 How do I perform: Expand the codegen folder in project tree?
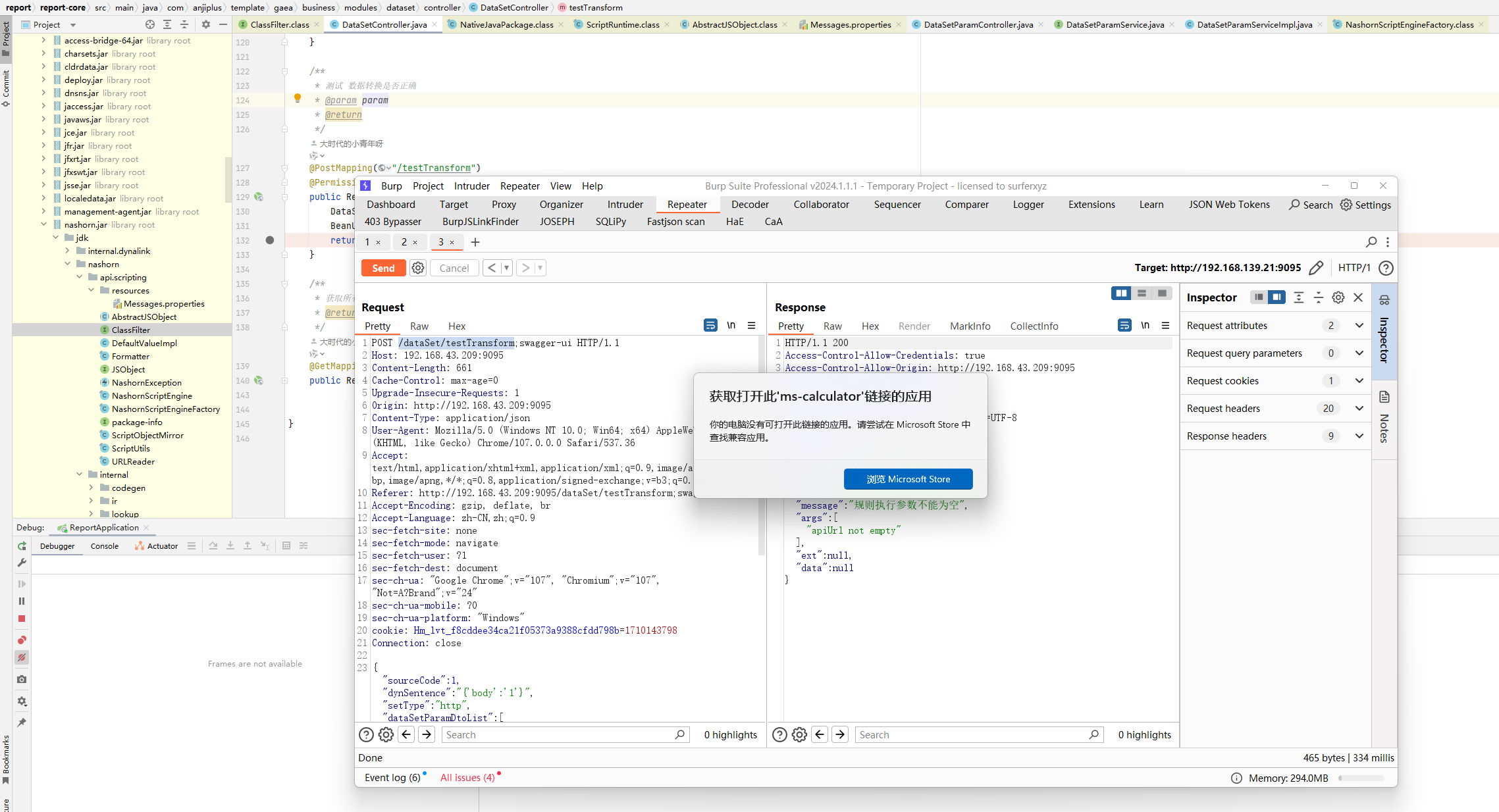[92, 488]
